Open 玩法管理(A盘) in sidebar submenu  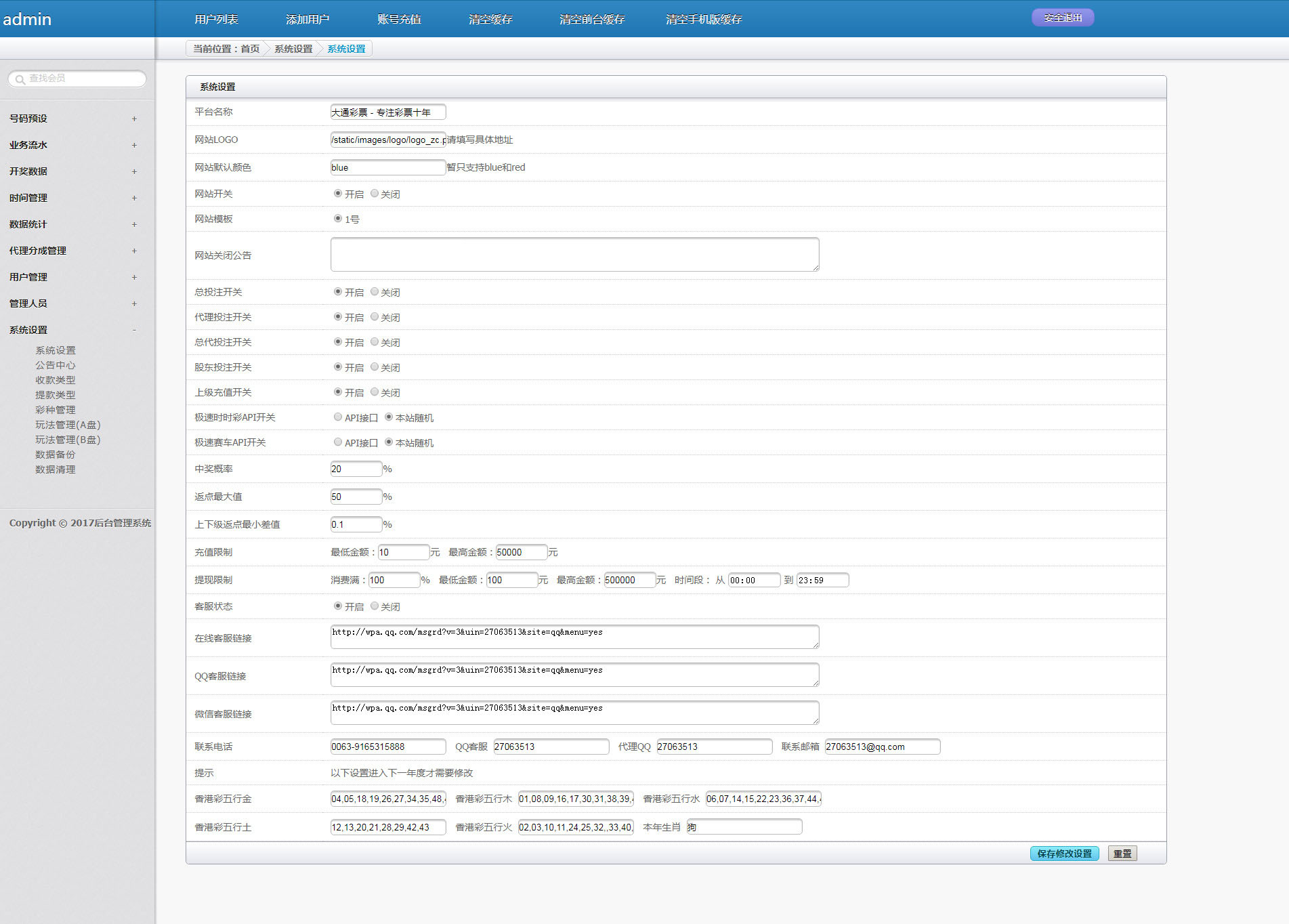(68, 425)
